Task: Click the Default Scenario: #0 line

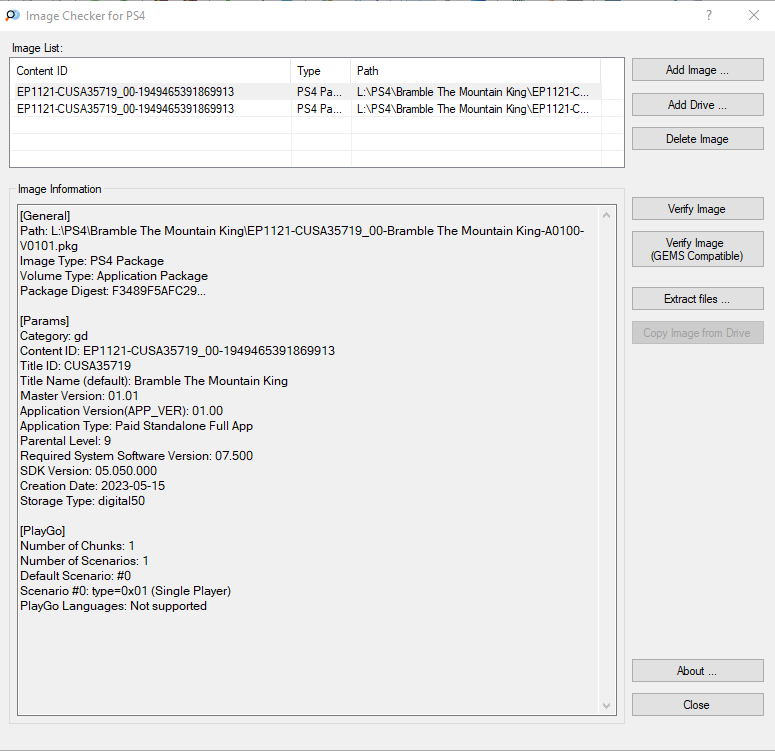Action: [x=76, y=576]
